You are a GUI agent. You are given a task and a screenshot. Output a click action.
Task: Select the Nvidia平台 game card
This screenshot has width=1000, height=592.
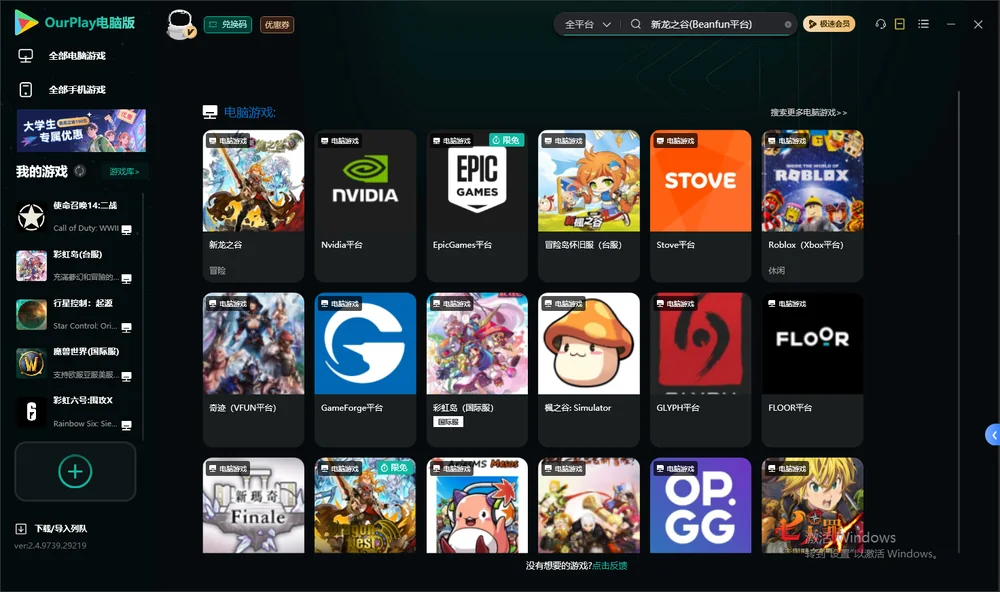coord(365,205)
